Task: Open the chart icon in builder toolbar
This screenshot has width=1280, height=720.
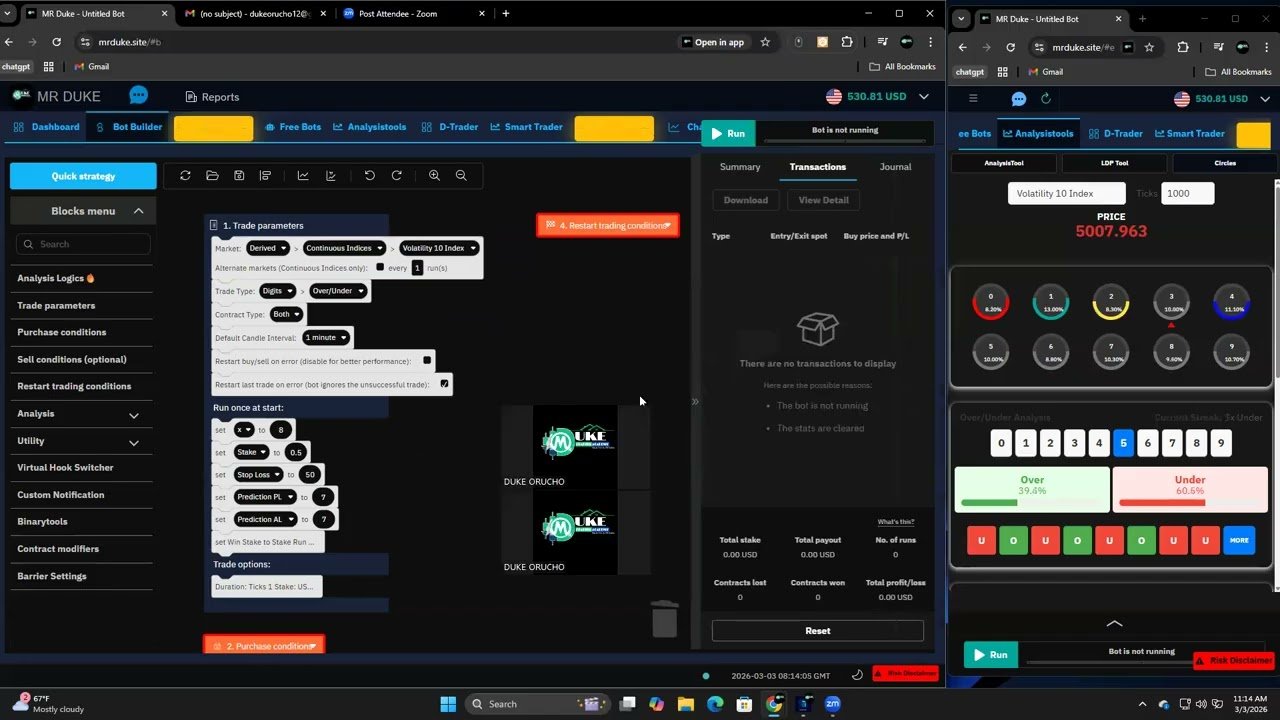Action: coord(303,175)
